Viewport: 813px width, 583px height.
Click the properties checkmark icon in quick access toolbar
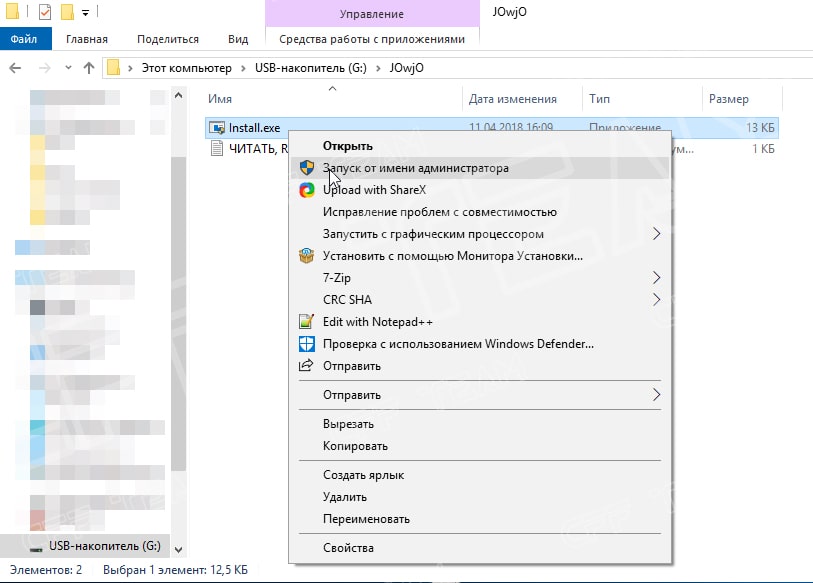coord(45,11)
